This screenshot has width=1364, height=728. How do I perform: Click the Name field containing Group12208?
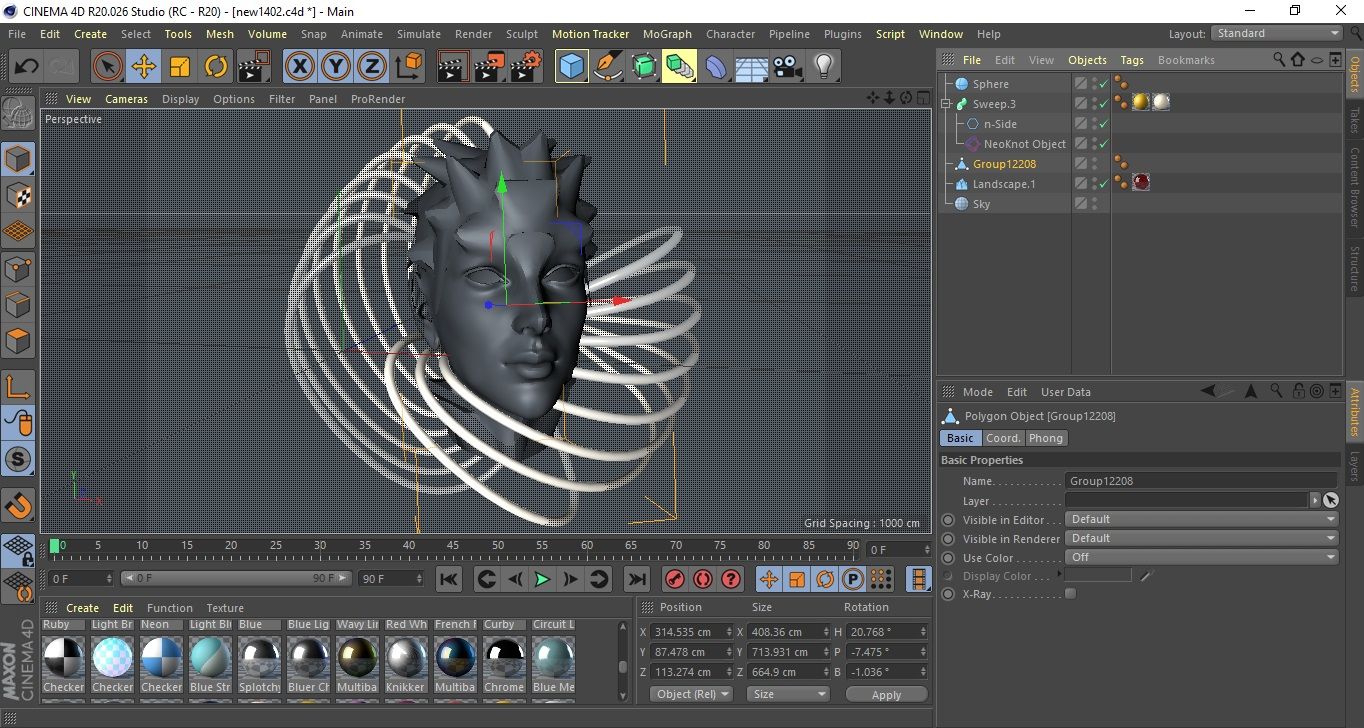(x=1201, y=481)
